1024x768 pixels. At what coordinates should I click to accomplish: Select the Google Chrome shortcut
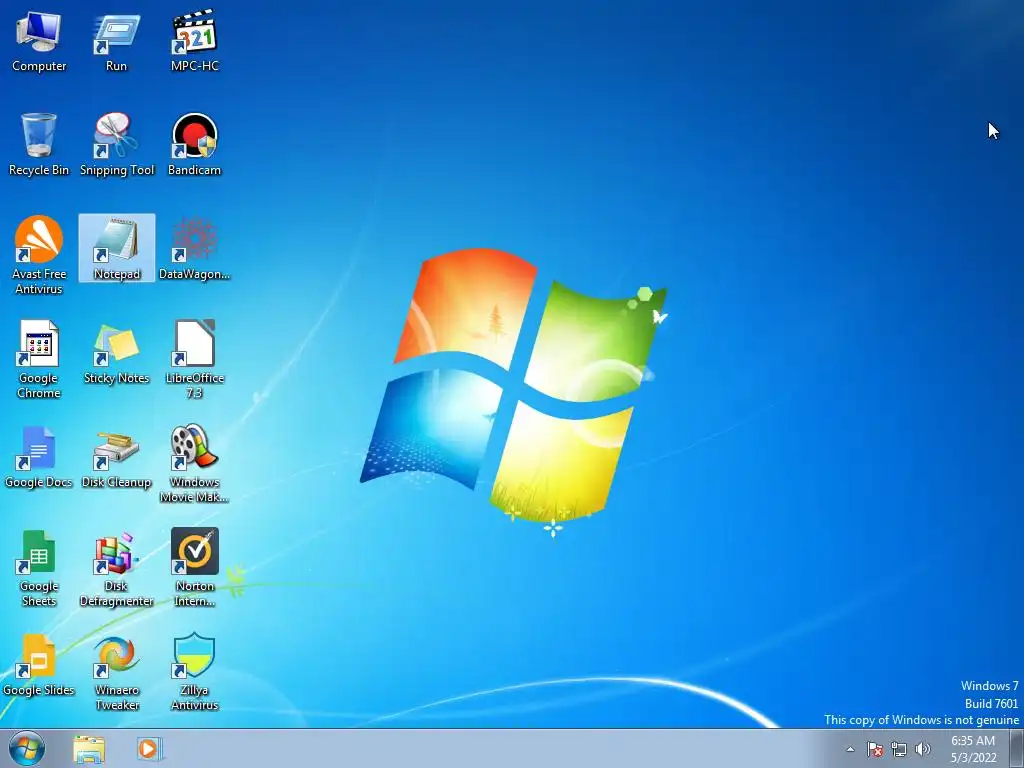39,359
